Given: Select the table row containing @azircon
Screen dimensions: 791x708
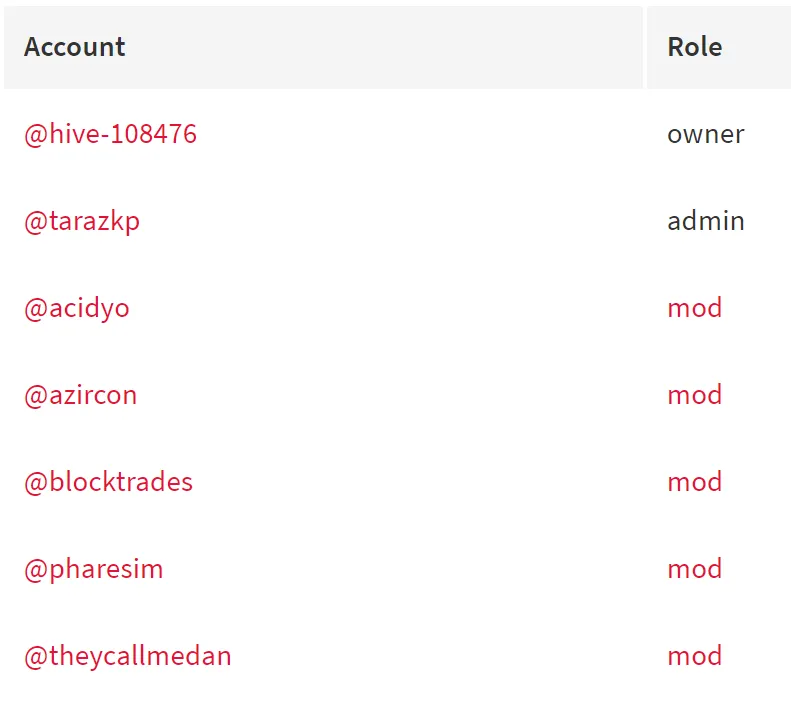Looking at the screenshot, I should (398, 395).
